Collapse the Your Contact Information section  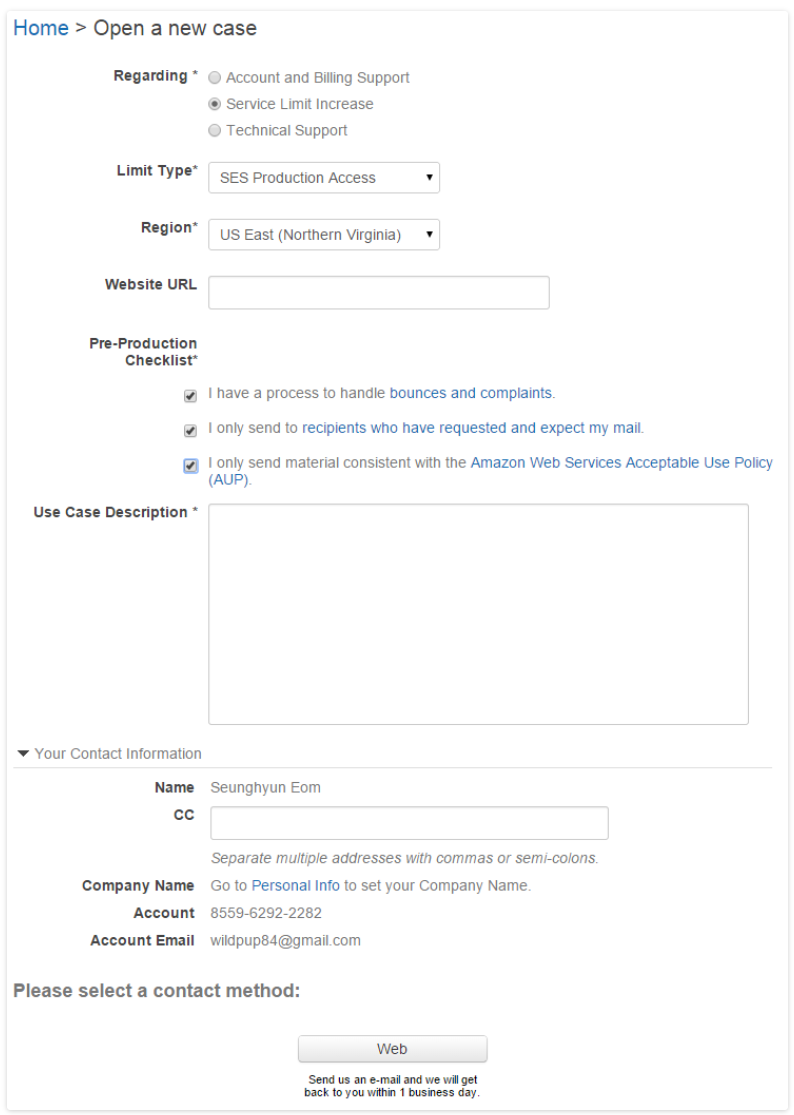click(x=109, y=754)
